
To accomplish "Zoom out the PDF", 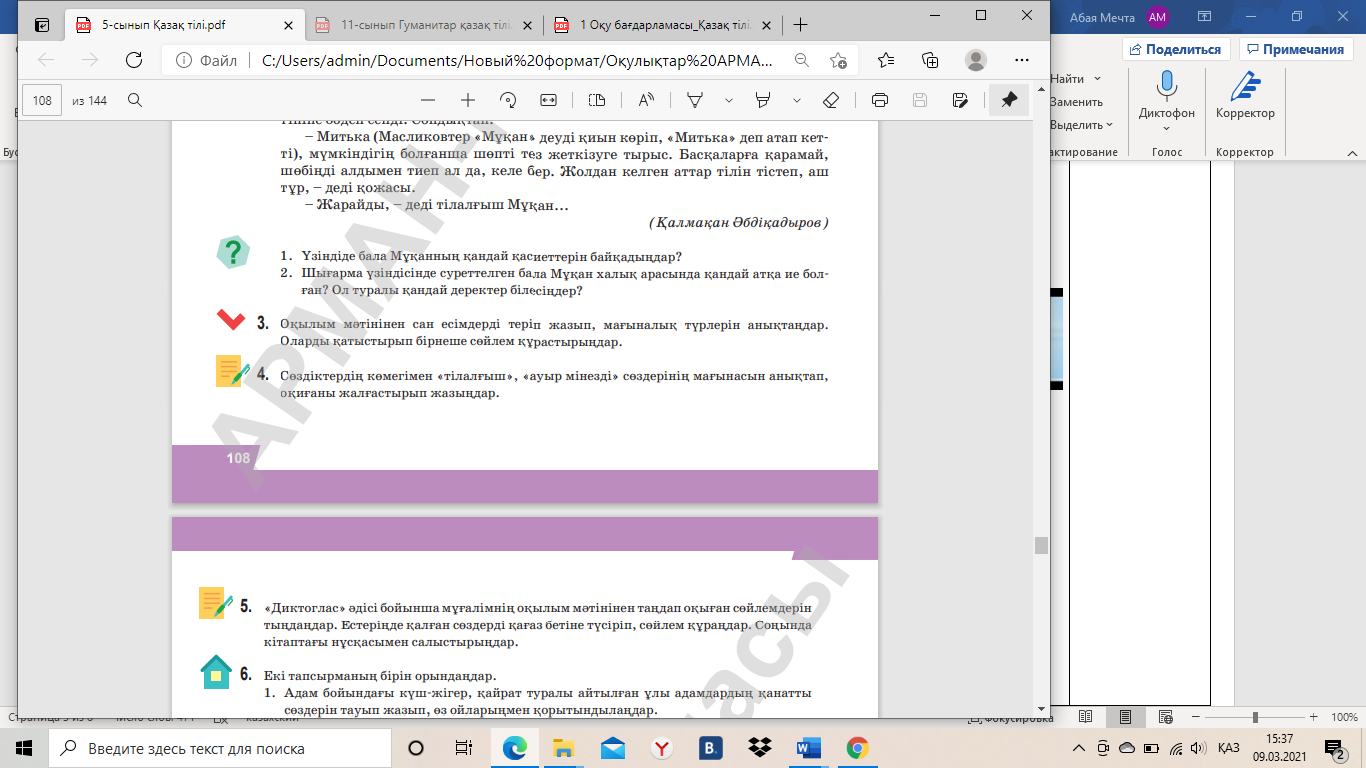I will pyautogui.click(x=428, y=100).
